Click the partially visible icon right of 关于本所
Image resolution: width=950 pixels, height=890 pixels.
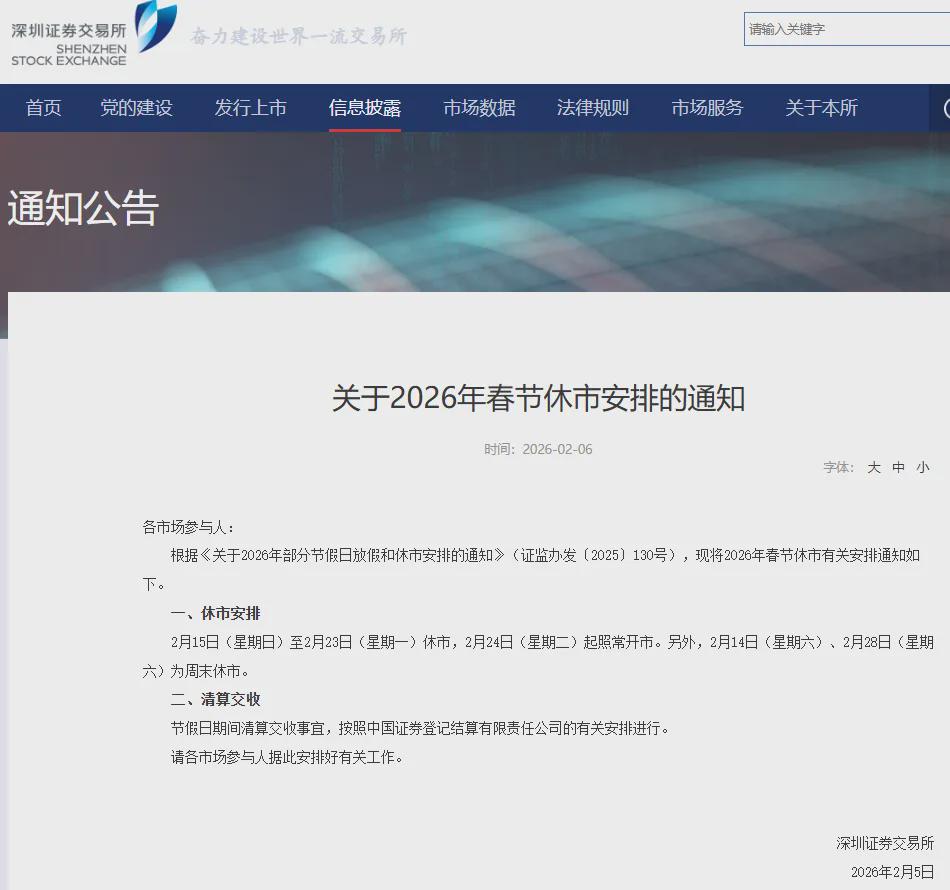click(944, 108)
